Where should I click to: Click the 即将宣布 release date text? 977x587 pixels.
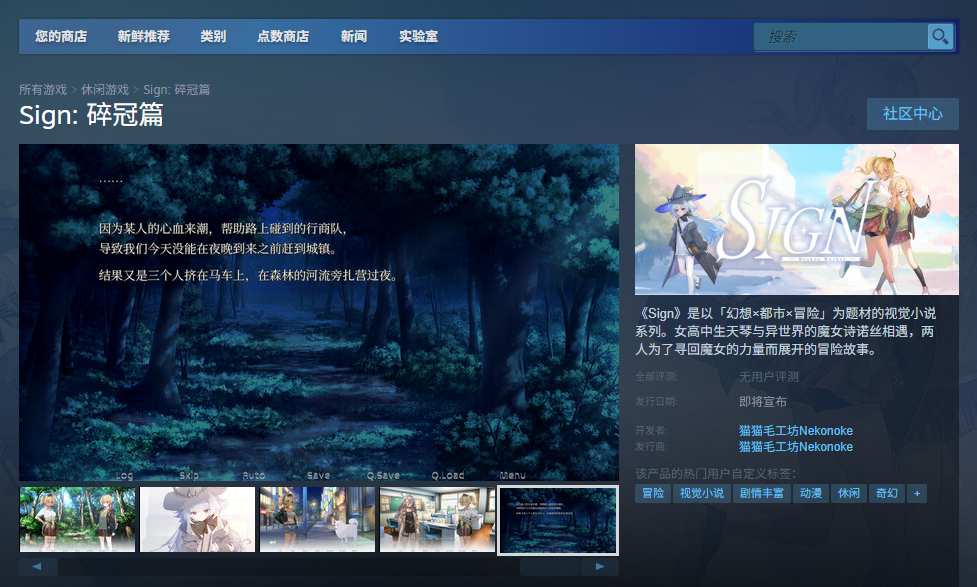[x=763, y=402]
